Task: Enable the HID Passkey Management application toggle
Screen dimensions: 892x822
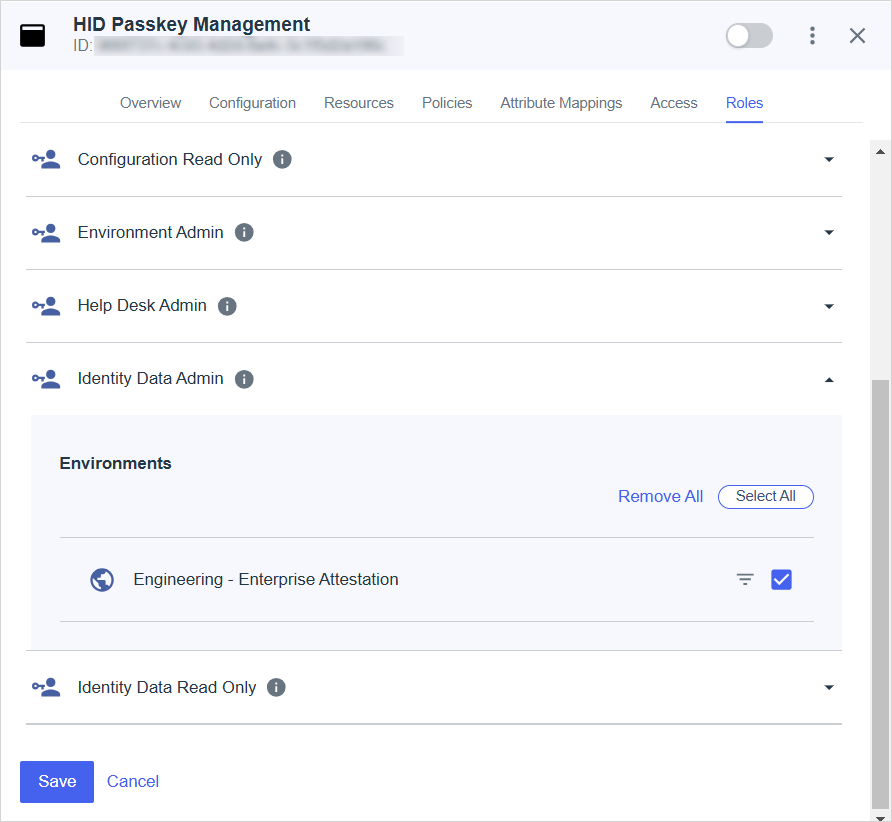Action: 749,36
